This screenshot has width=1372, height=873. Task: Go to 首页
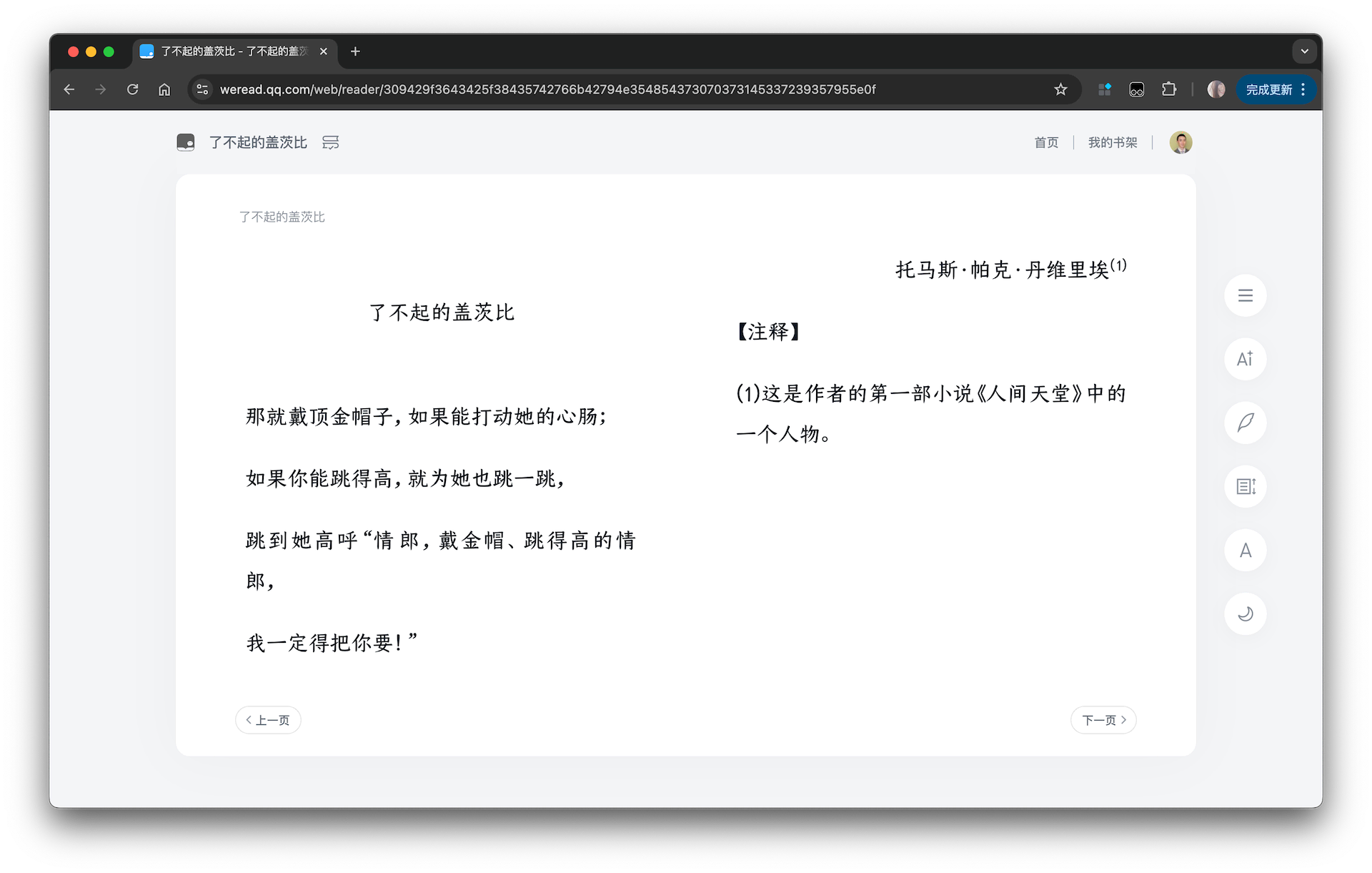coord(1045,142)
